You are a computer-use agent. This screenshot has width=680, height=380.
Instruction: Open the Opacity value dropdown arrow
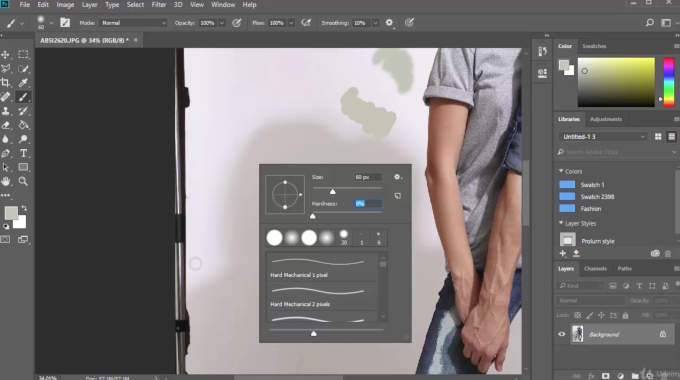click(x=222, y=23)
